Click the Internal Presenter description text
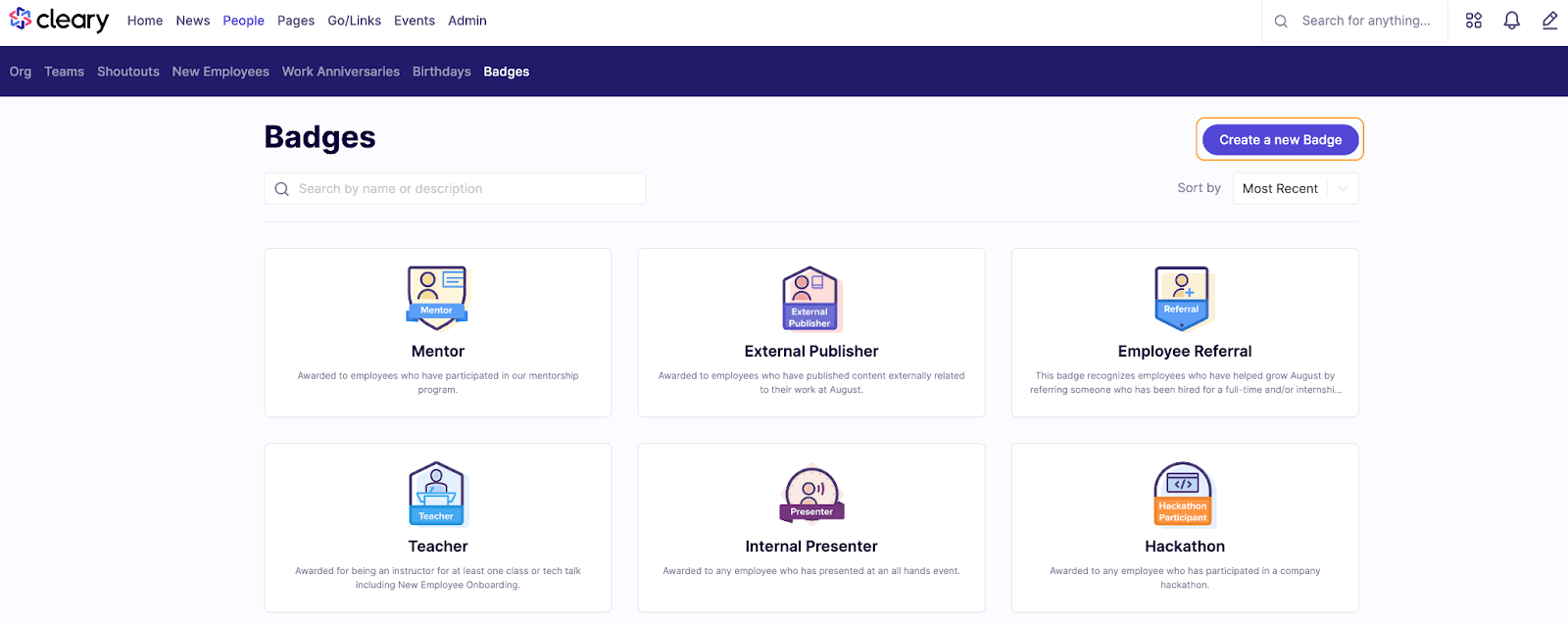The image size is (1568, 623). coord(811,571)
